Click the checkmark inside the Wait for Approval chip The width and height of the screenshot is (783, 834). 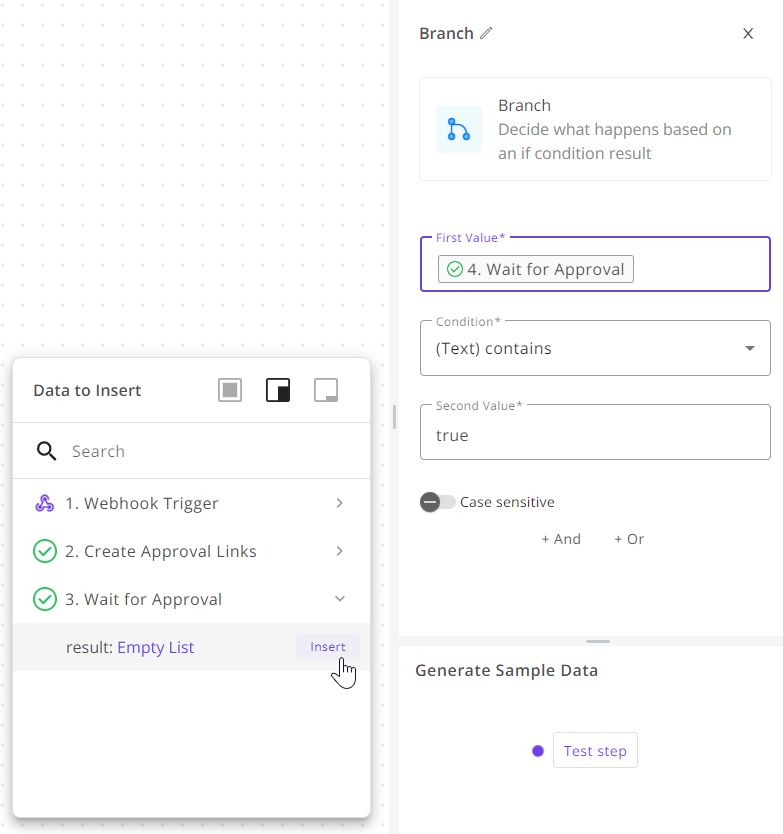(x=455, y=269)
